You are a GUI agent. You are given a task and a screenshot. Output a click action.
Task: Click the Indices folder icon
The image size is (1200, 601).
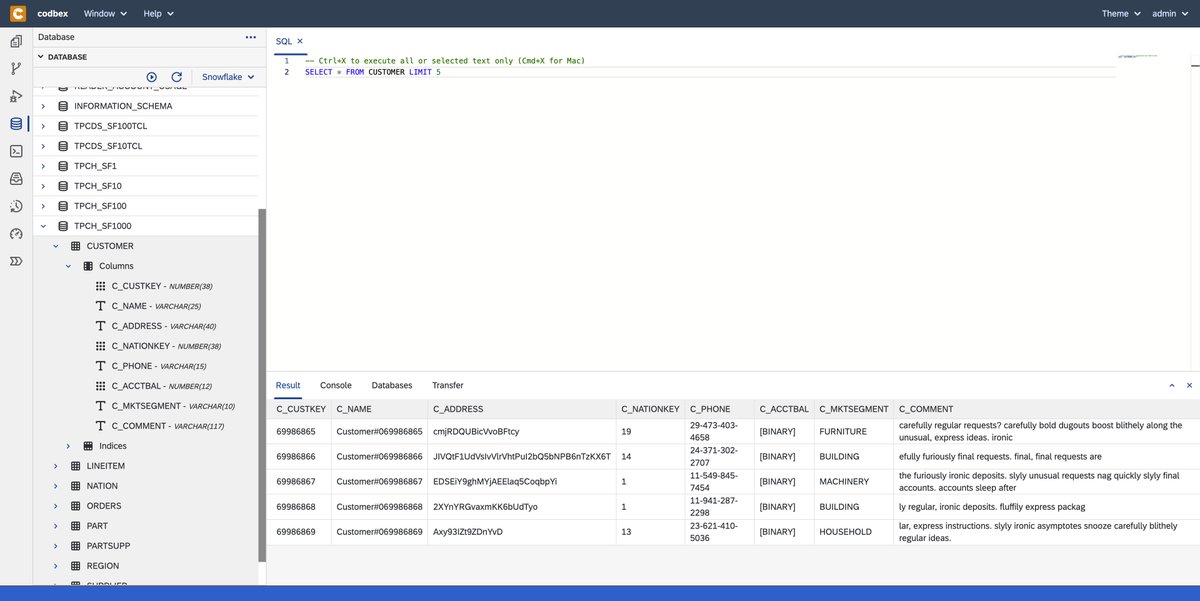coord(88,446)
